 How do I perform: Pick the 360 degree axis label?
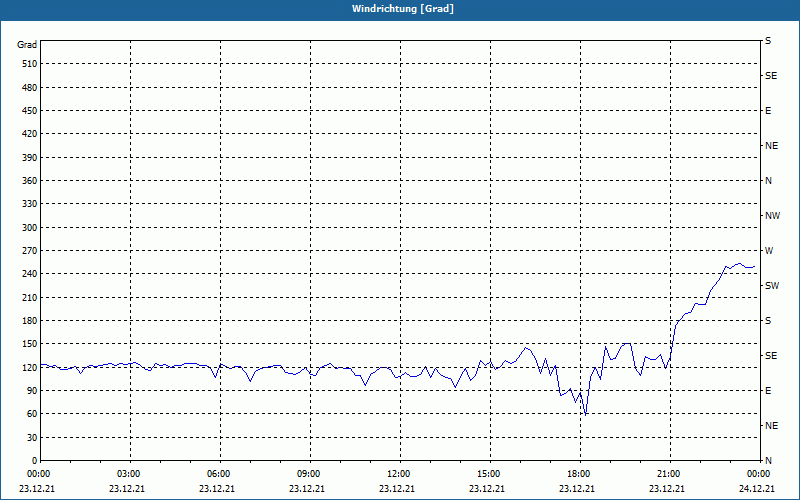pos(30,181)
